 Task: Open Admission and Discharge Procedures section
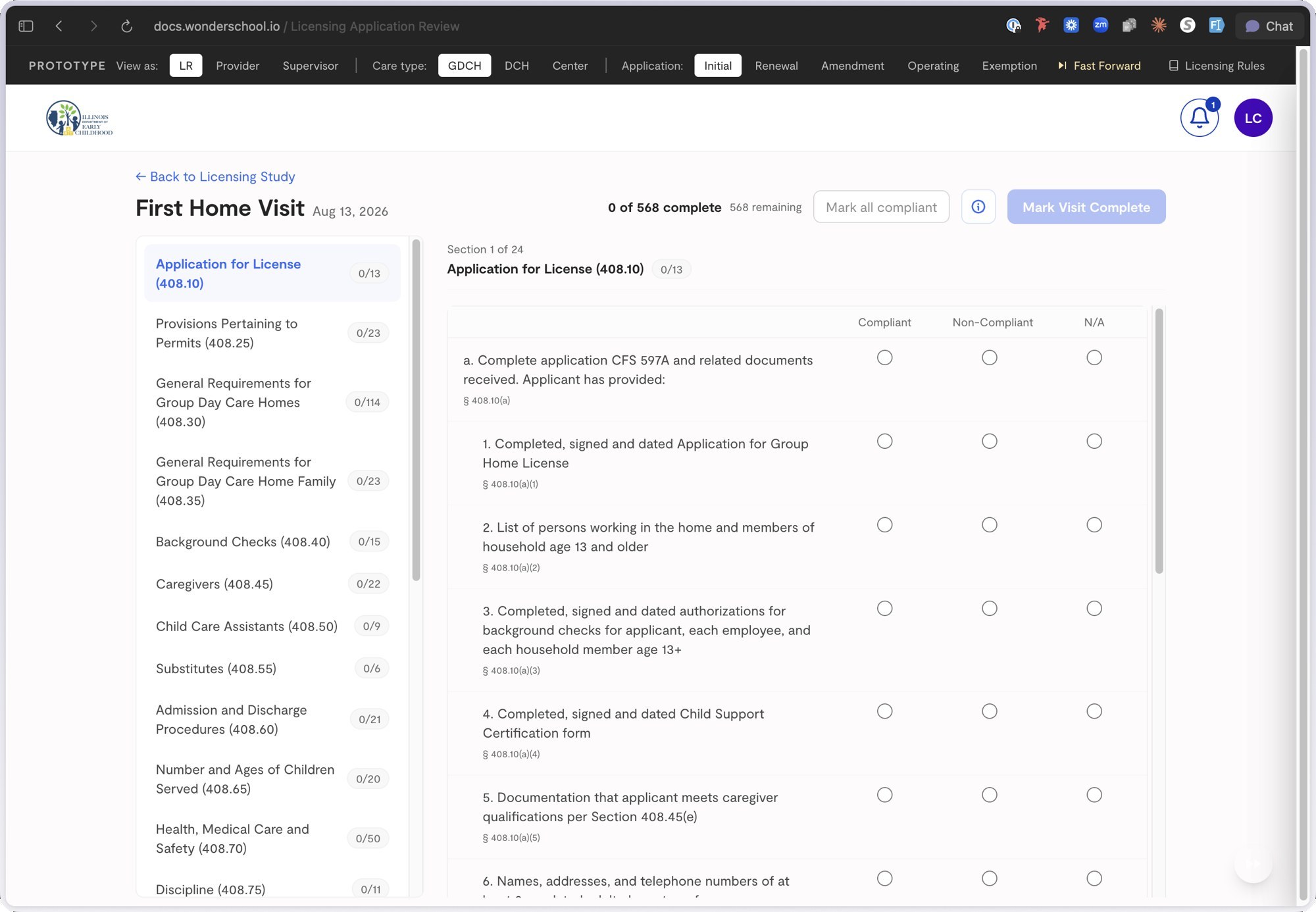click(x=272, y=719)
